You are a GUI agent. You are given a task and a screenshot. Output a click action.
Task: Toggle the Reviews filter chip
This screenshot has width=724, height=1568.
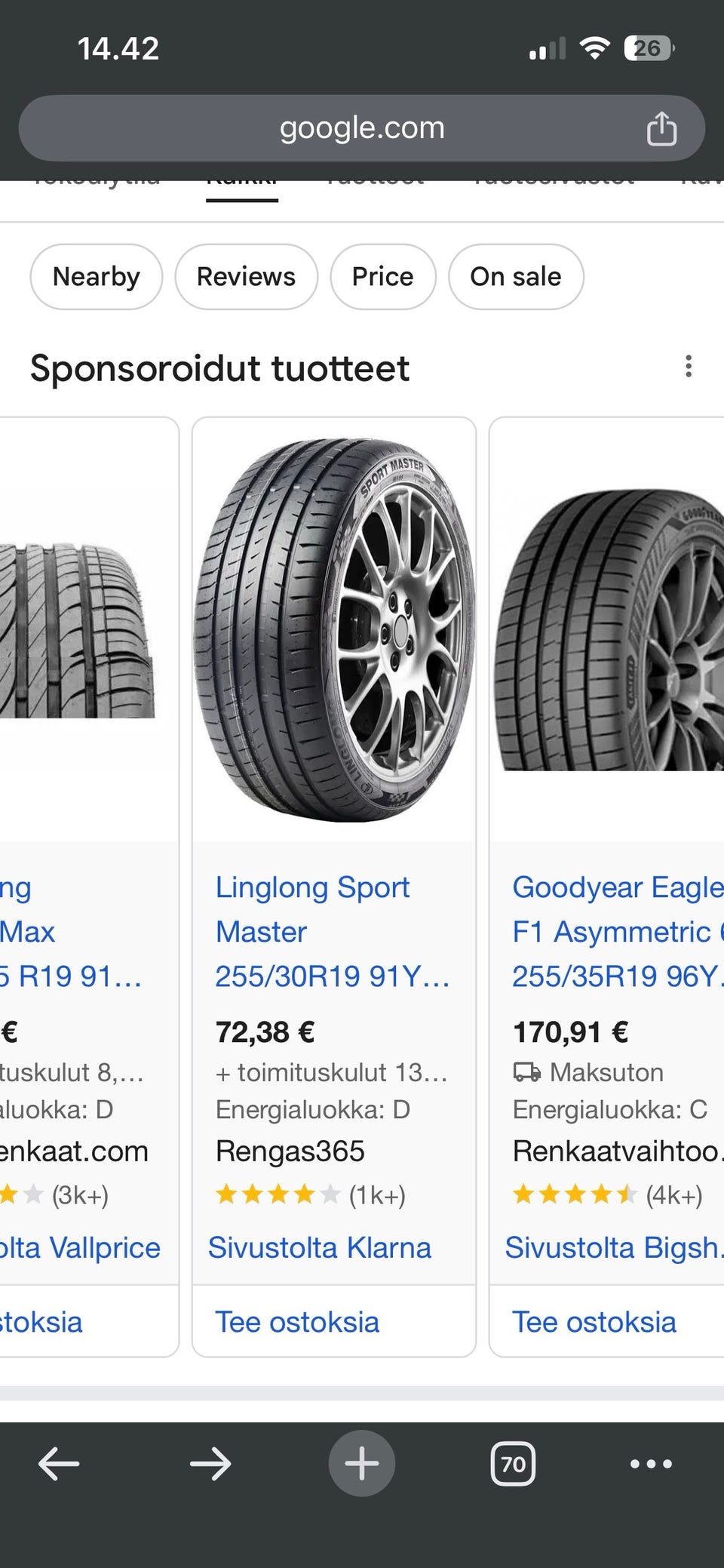[x=246, y=277]
